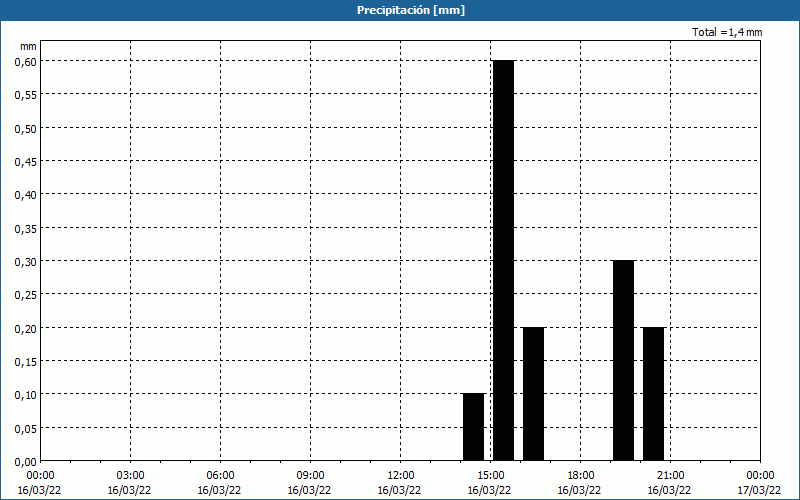This screenshot has width=800, height=500.
Task: Click the 21:00 time axis label
Action: pyautogui.click(x=670, y=476)
